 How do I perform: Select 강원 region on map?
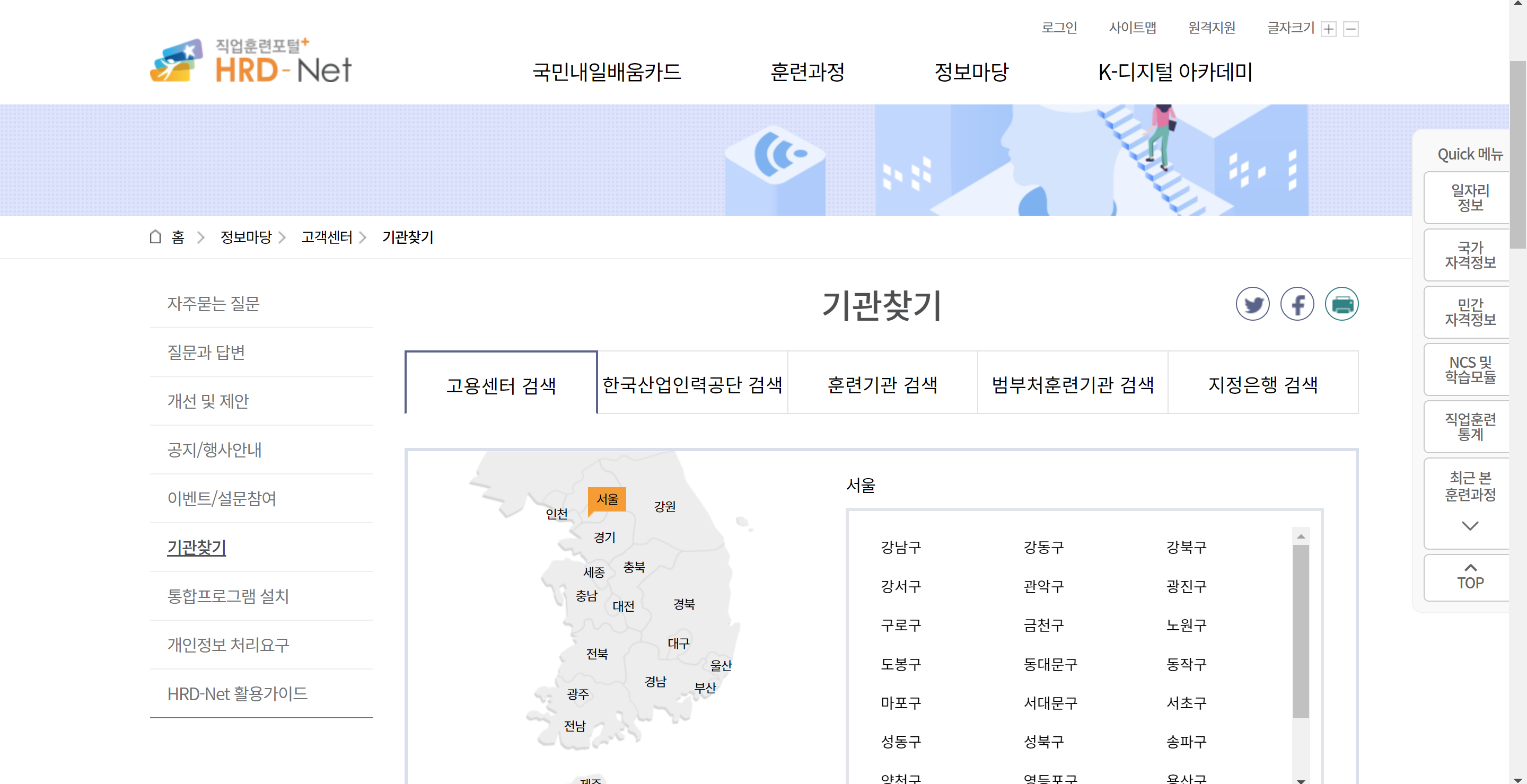click(x=664, y=506)
